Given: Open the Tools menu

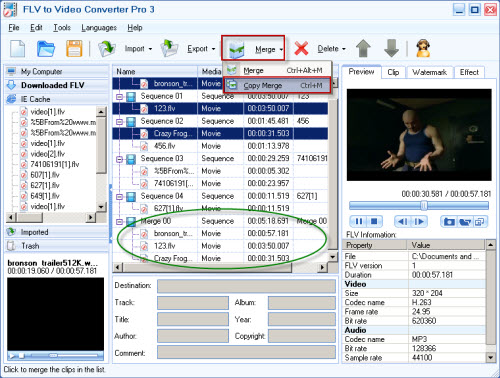Looking at the screenshot, I should click(62, 28).
